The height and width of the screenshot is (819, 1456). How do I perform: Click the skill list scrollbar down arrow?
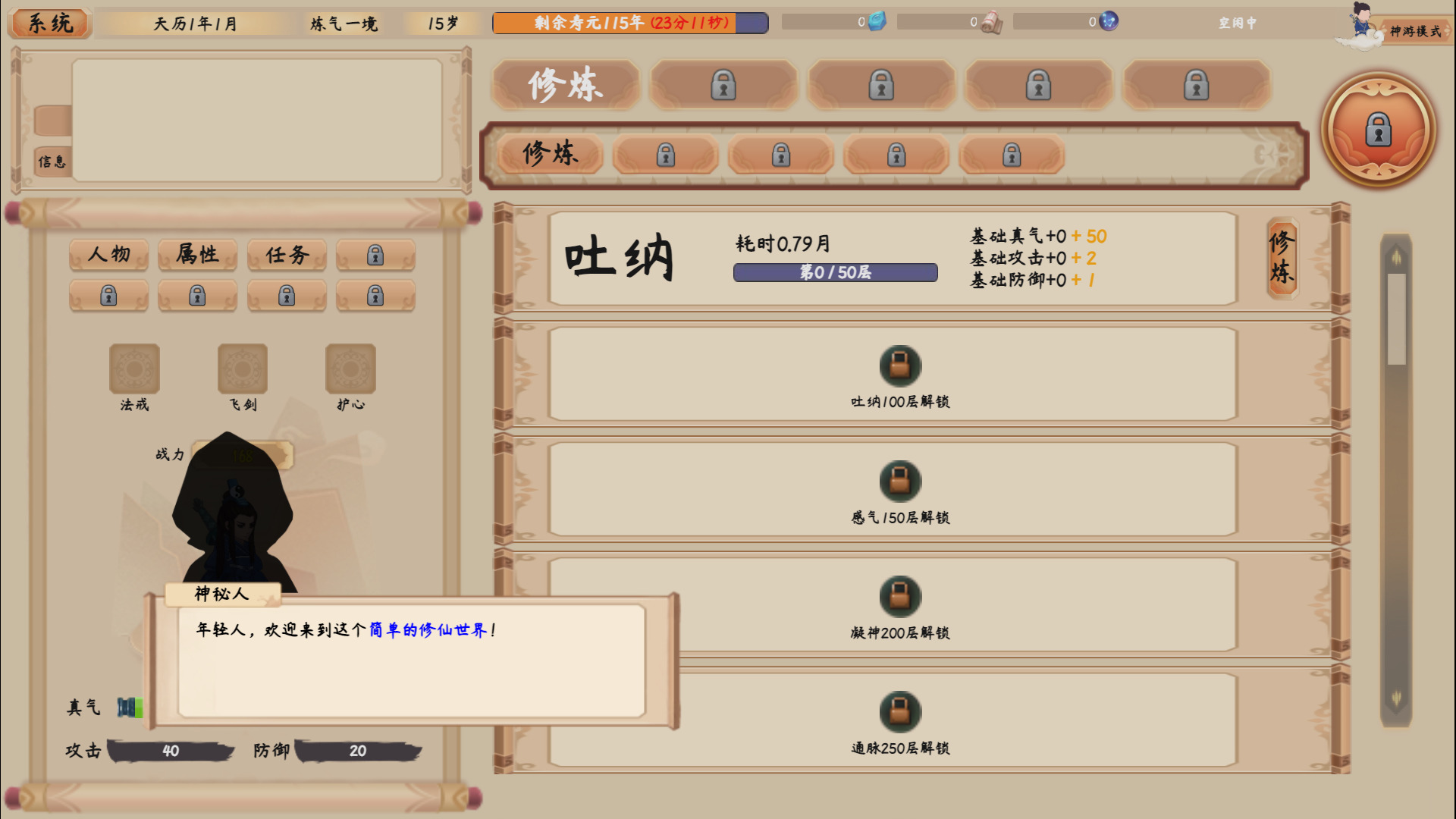click(1396, 698)
